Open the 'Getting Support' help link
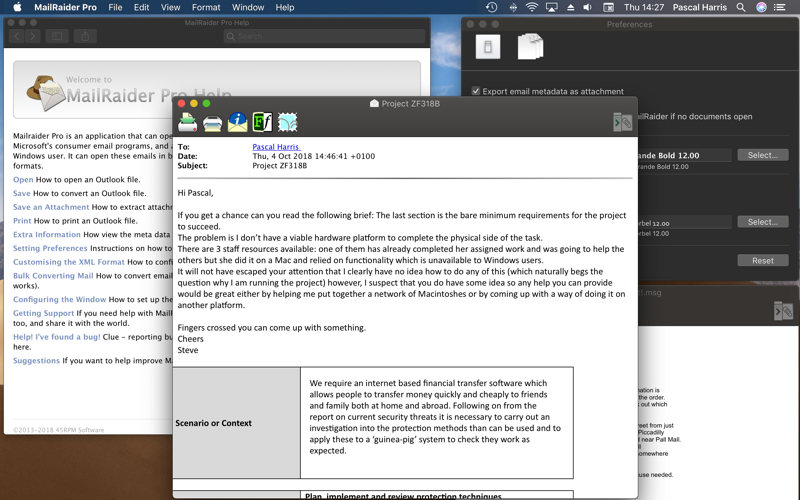 (x=43, y=313)
